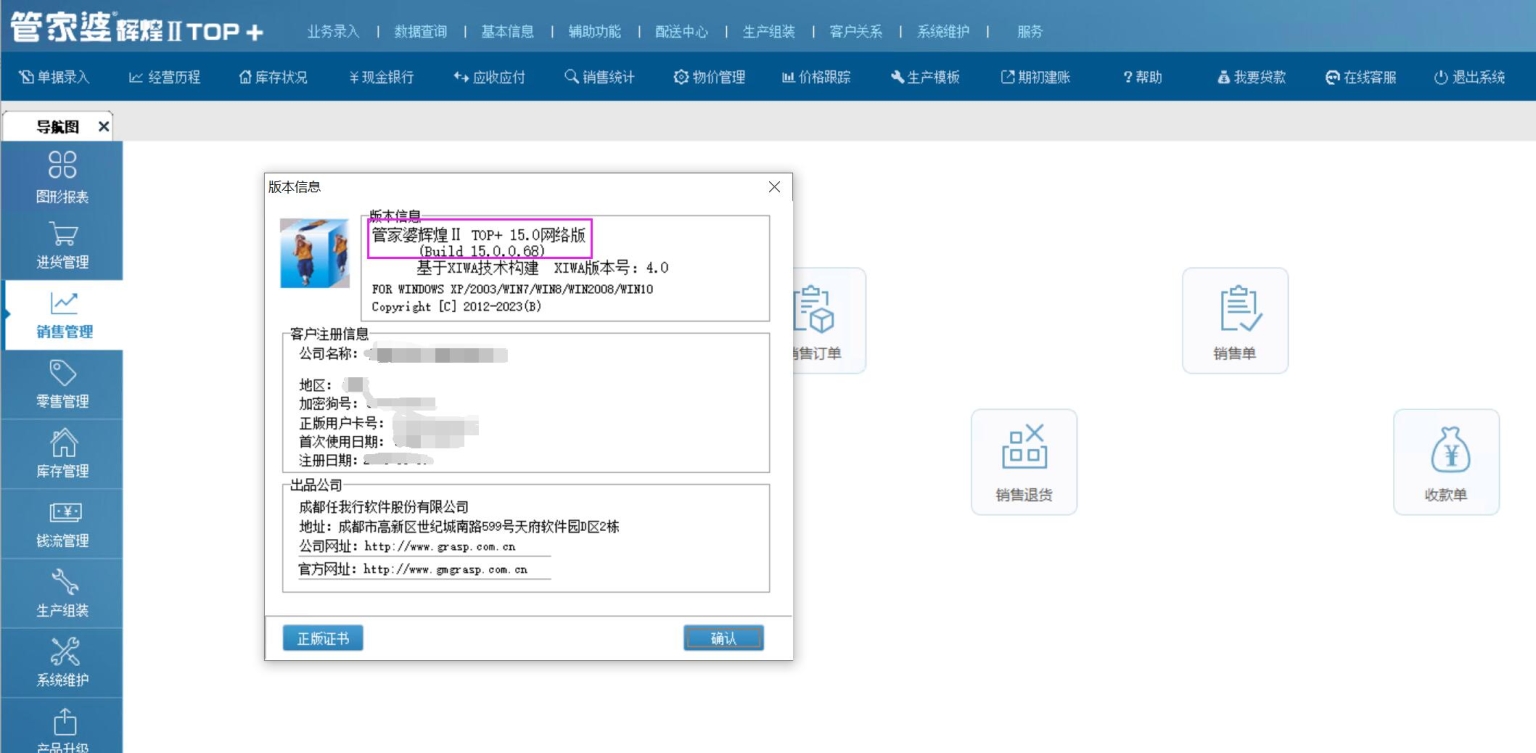Close the 导航图 navigation panel

(103, 126)
